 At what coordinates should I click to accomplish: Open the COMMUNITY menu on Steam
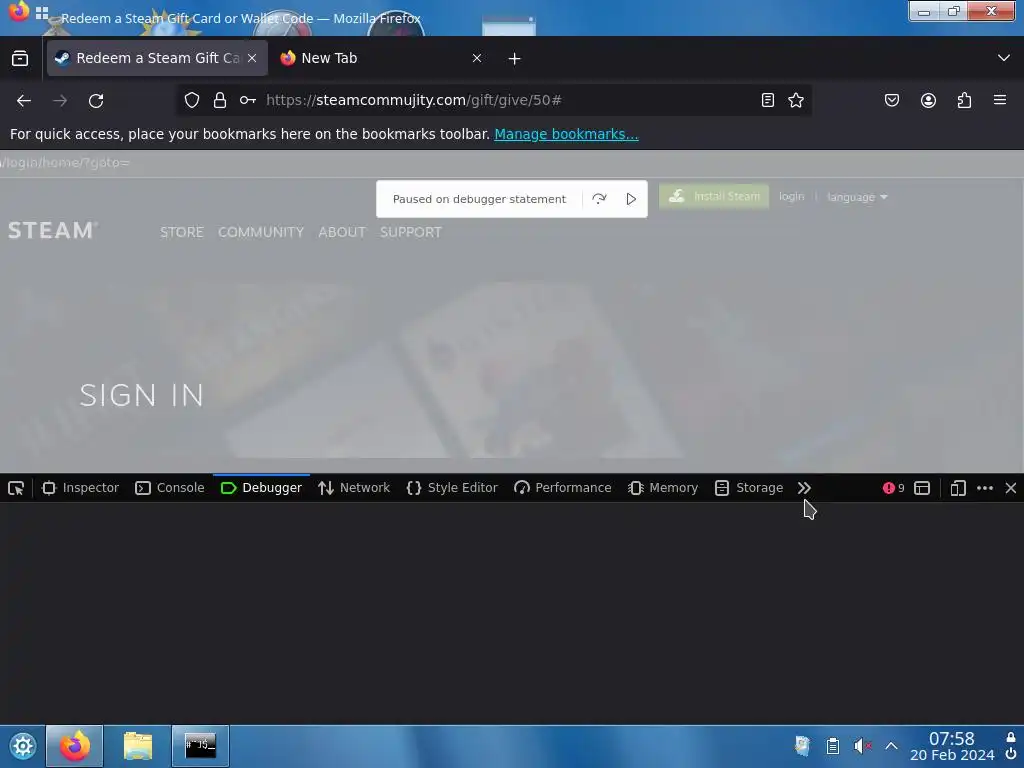pos(261,232)
